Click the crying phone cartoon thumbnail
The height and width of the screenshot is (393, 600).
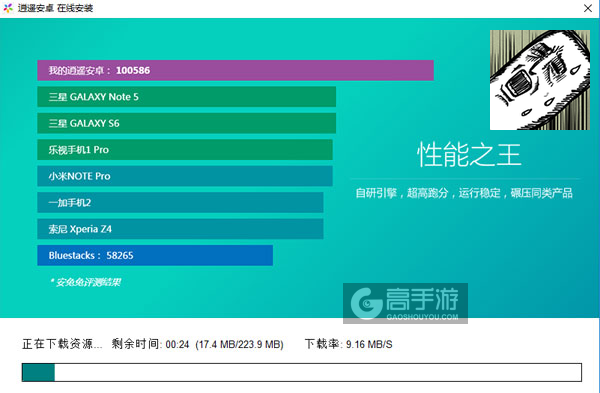coord(540,80)
